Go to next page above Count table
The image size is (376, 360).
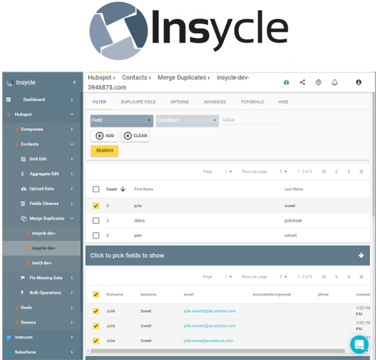[x=349, y=171]
